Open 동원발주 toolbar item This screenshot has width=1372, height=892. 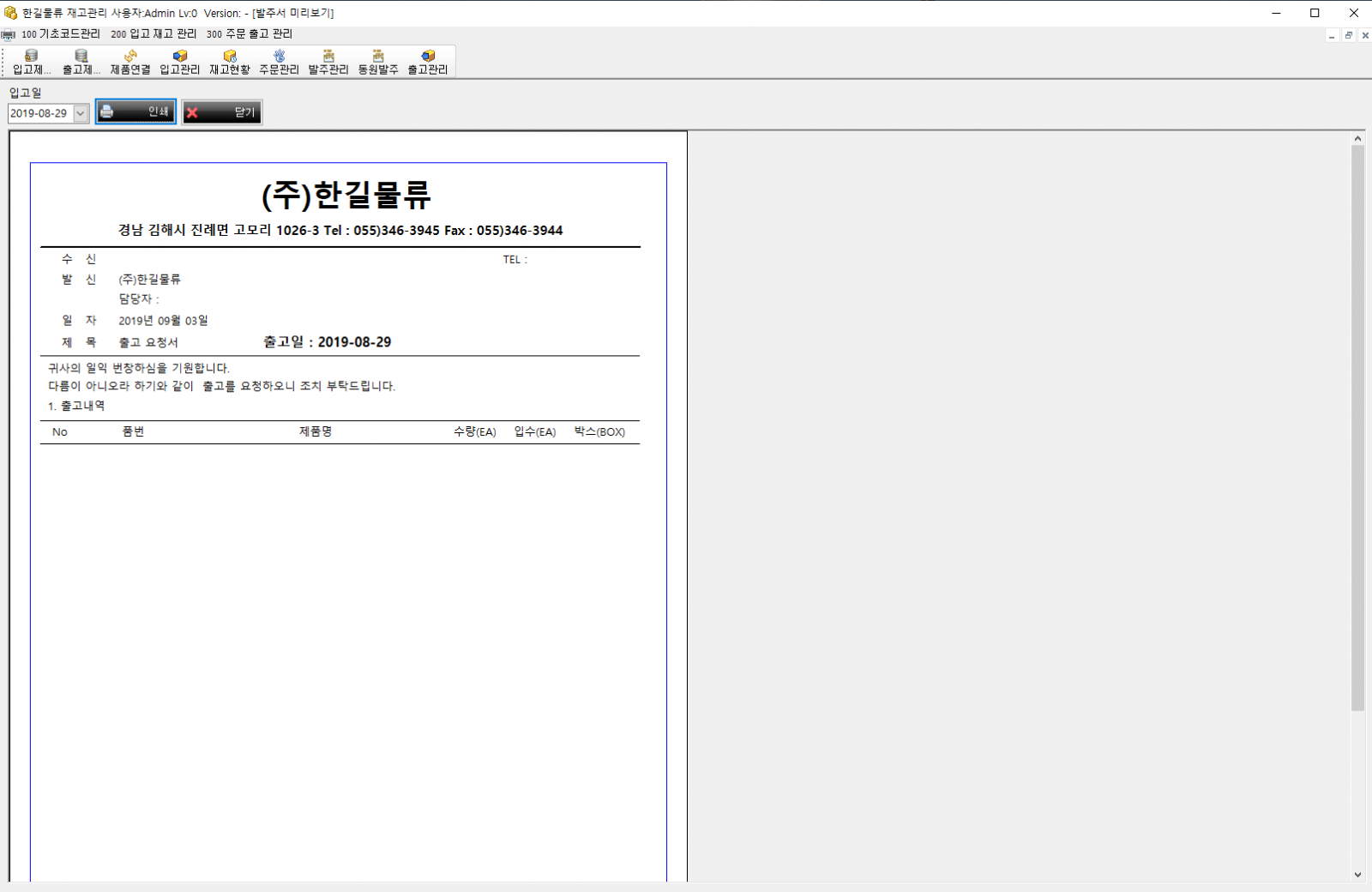tap(378, 62)
